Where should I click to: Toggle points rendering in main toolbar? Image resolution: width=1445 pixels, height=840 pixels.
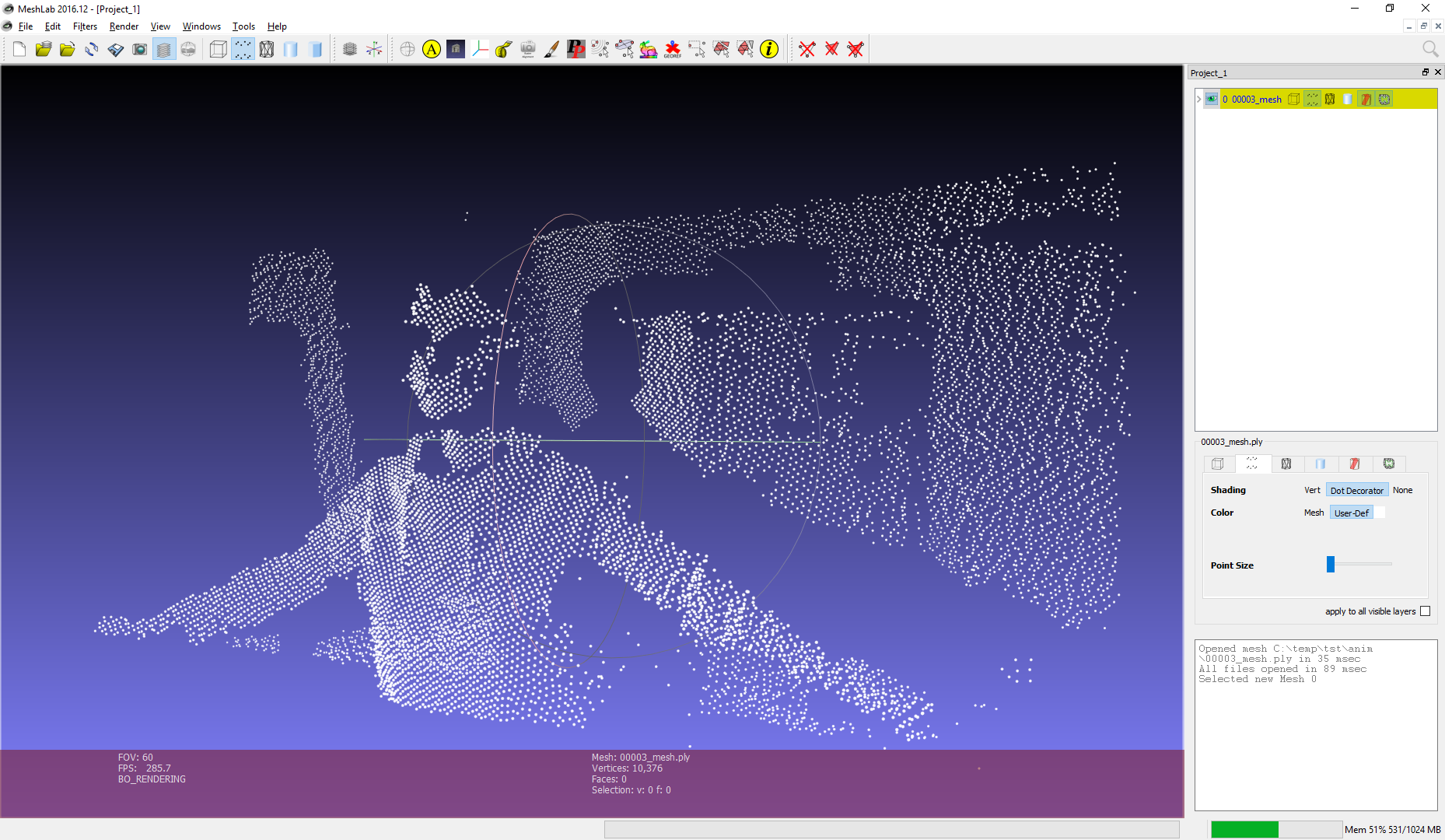243,50
